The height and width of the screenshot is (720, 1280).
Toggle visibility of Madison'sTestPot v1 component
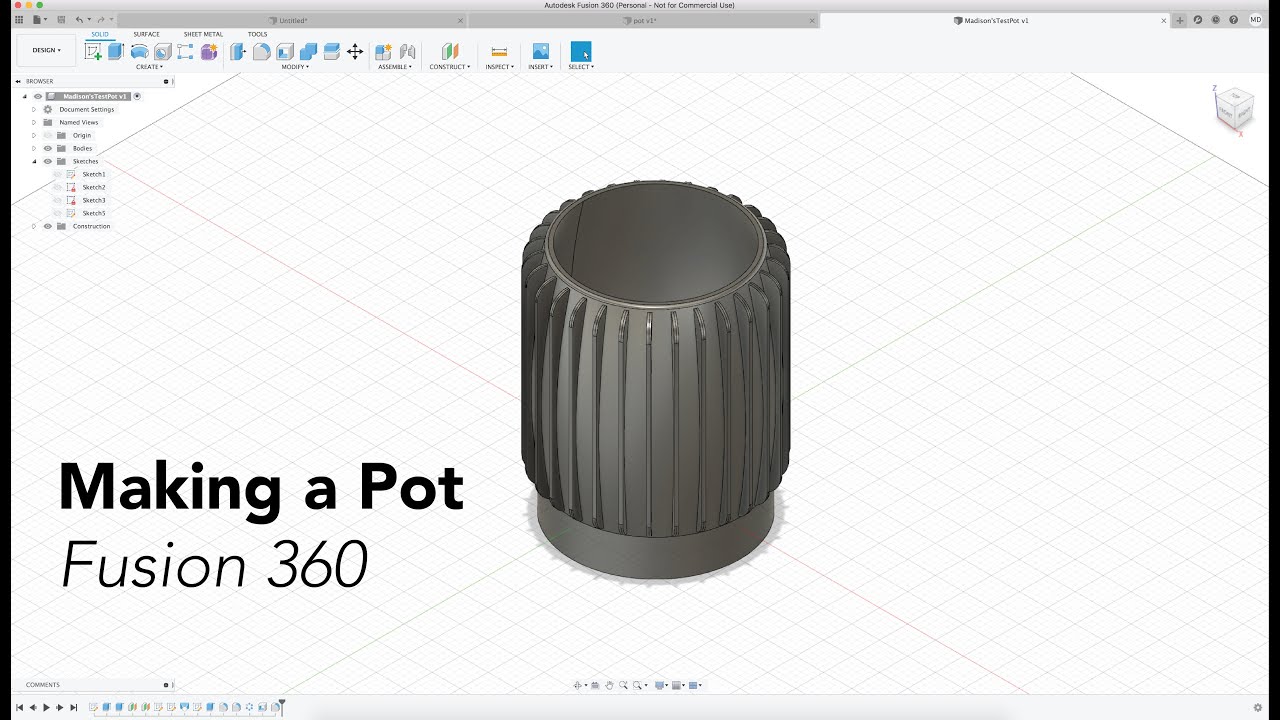(38, 96)
